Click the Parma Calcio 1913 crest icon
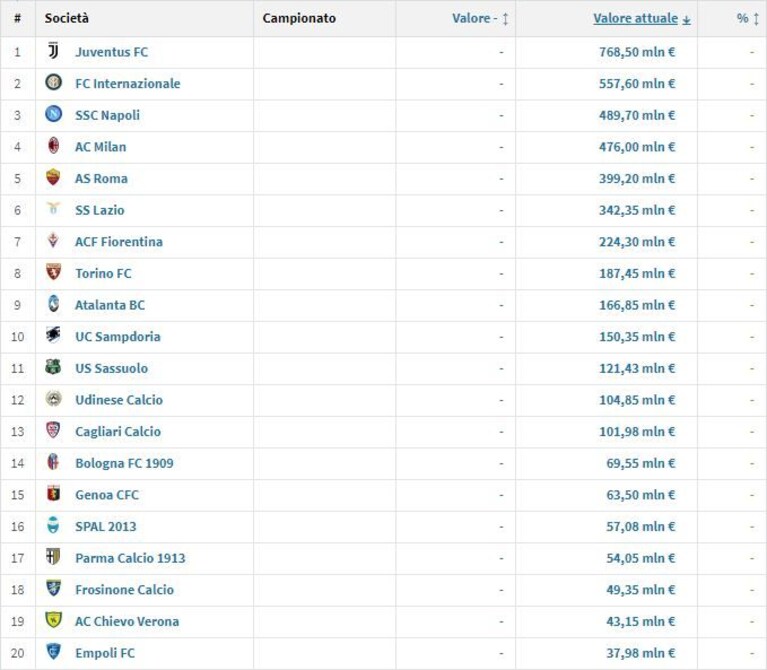This screenshot has height=670, width=767. coord(53,557)
